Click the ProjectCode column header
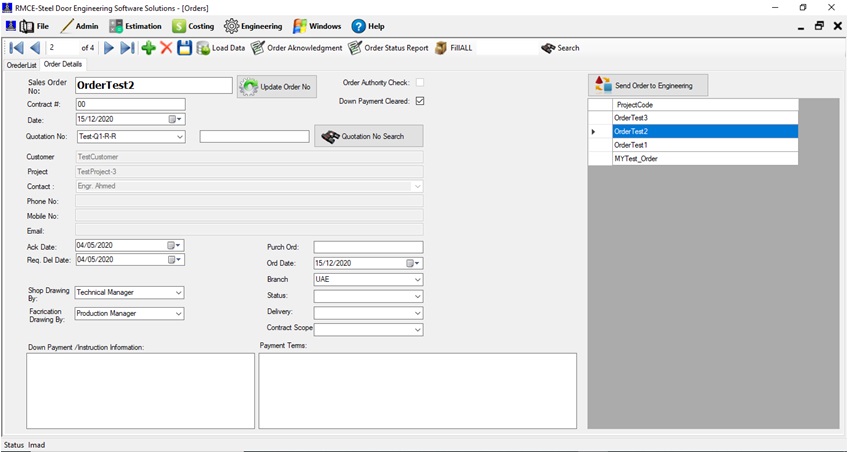848x452 pixels. click(x=705, y=105)
